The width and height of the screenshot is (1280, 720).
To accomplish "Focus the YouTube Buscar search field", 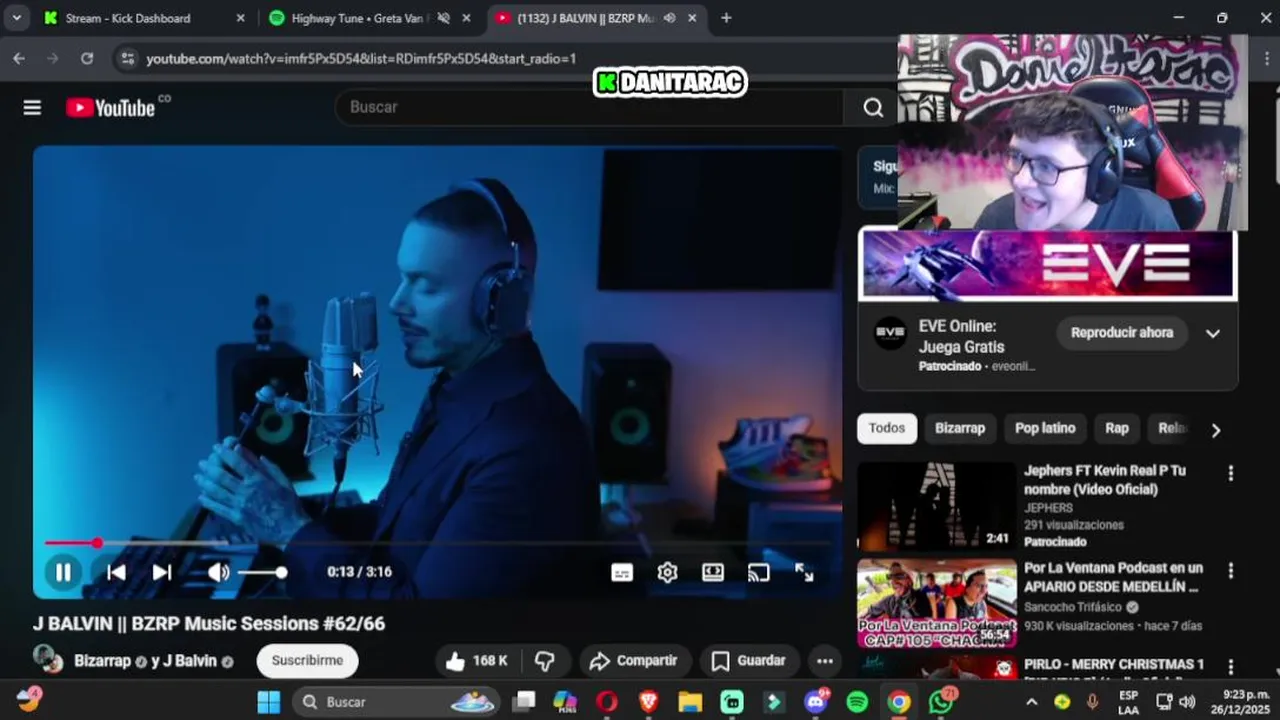I will point(590,107).
